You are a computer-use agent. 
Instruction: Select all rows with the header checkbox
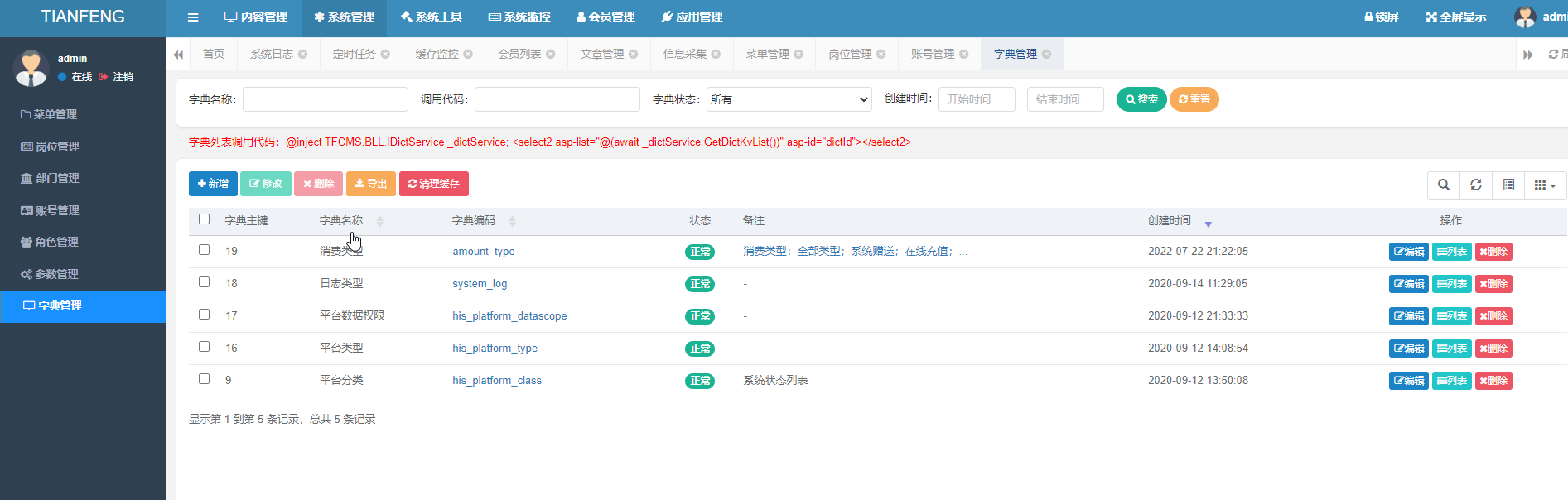point(205,219)
